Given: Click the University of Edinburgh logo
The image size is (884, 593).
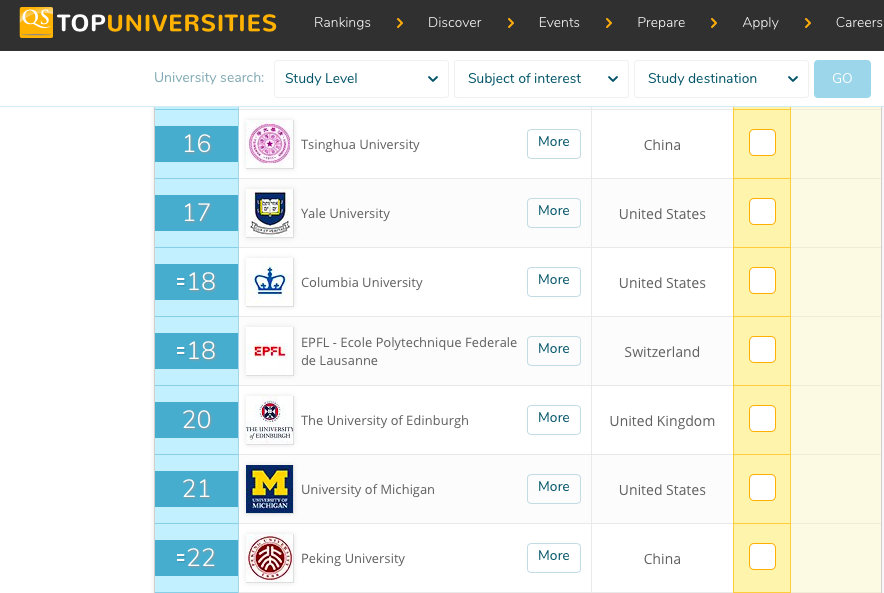Looking at the screenshot, I should 269,420.
